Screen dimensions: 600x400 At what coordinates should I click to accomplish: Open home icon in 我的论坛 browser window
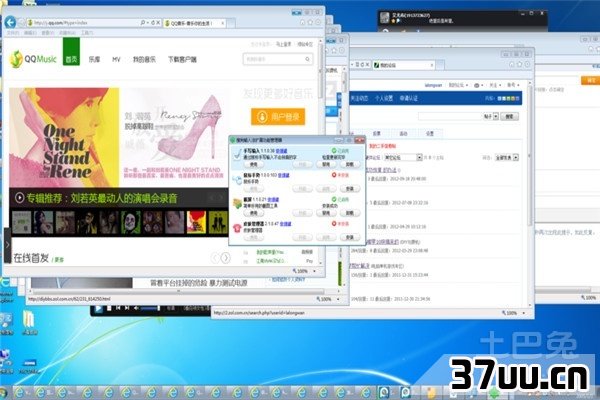(512, 64)
